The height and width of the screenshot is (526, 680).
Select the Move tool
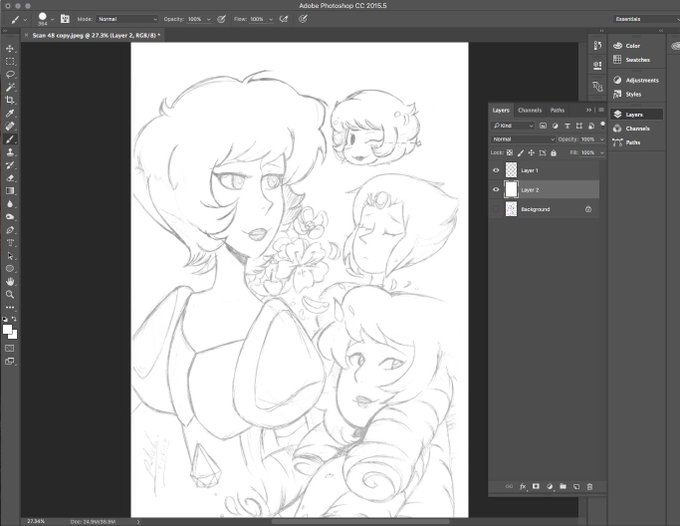(10, 49)
